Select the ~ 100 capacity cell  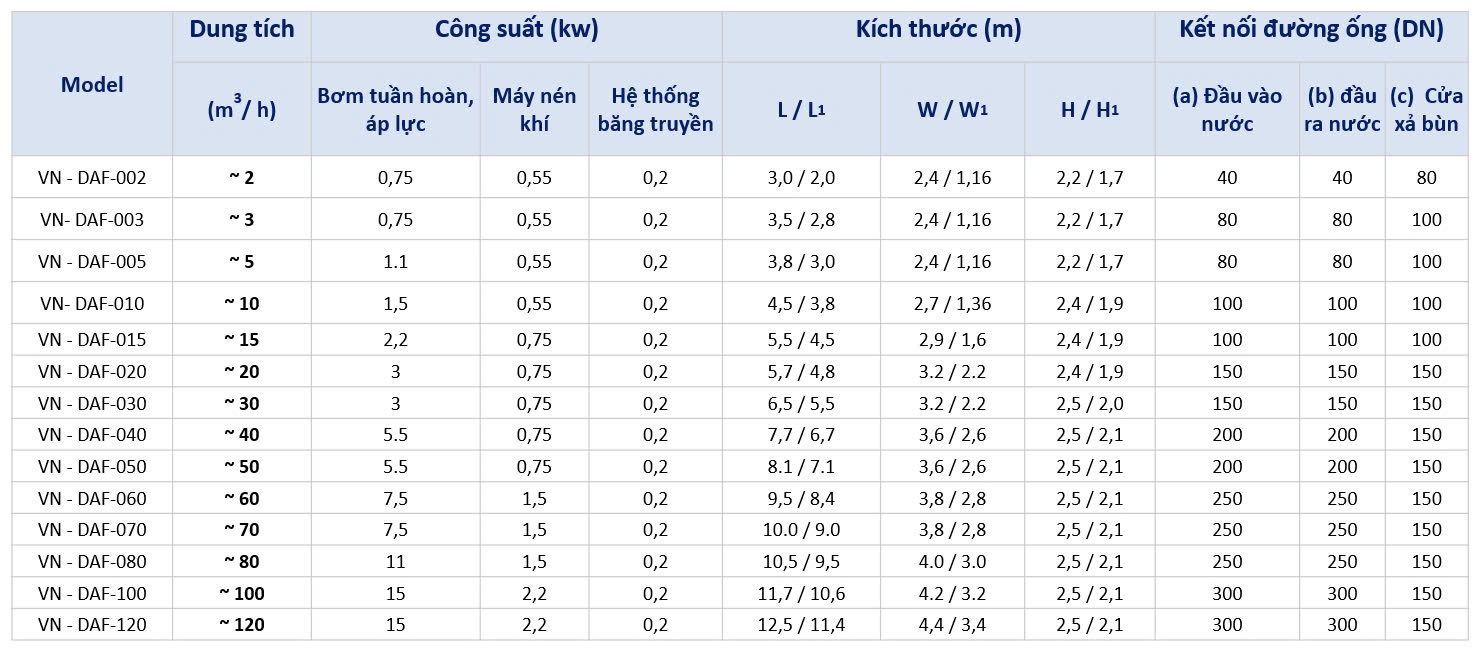tap(241, 594)
